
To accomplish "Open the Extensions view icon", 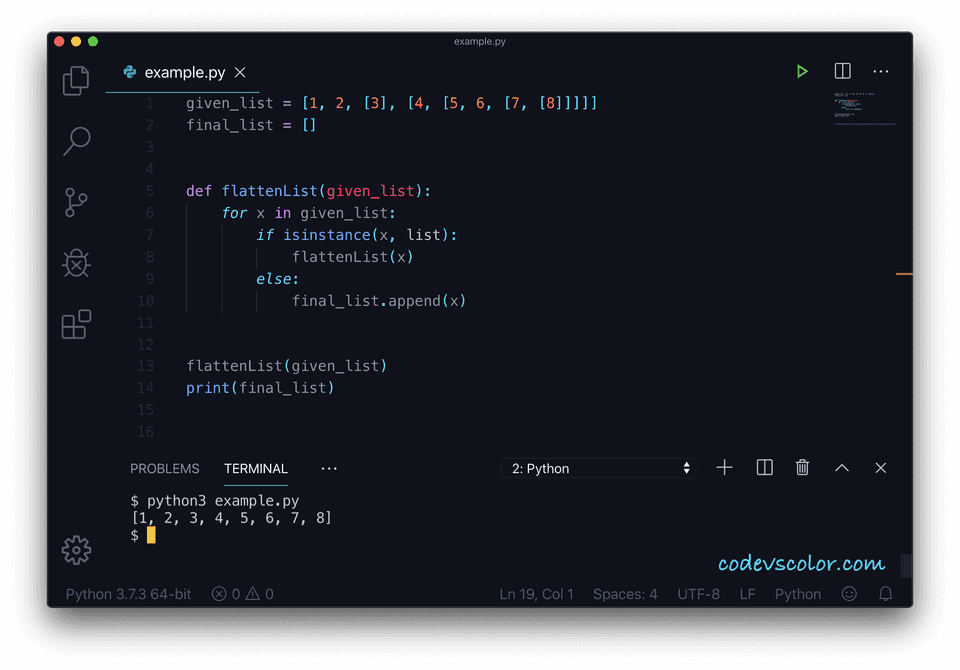I will [x=76, y=324].
